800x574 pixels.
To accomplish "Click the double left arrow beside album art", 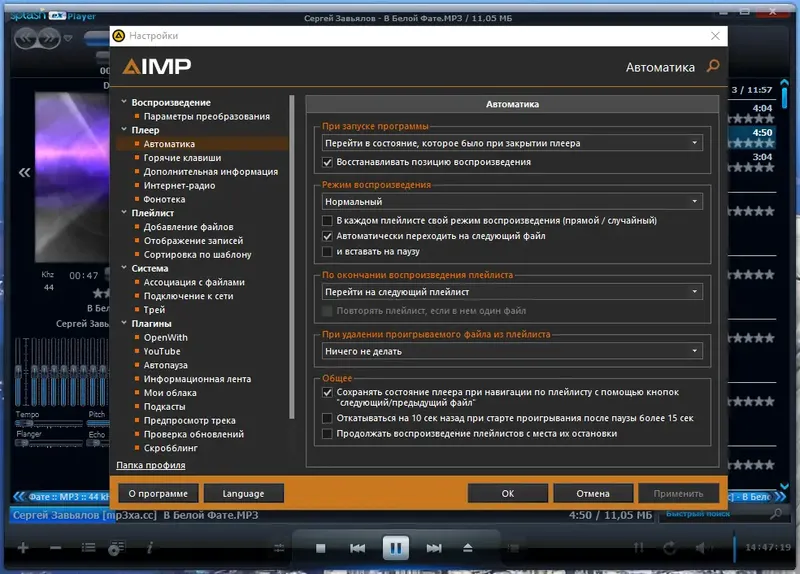I will pyautogui.click(x=24, y=172).
